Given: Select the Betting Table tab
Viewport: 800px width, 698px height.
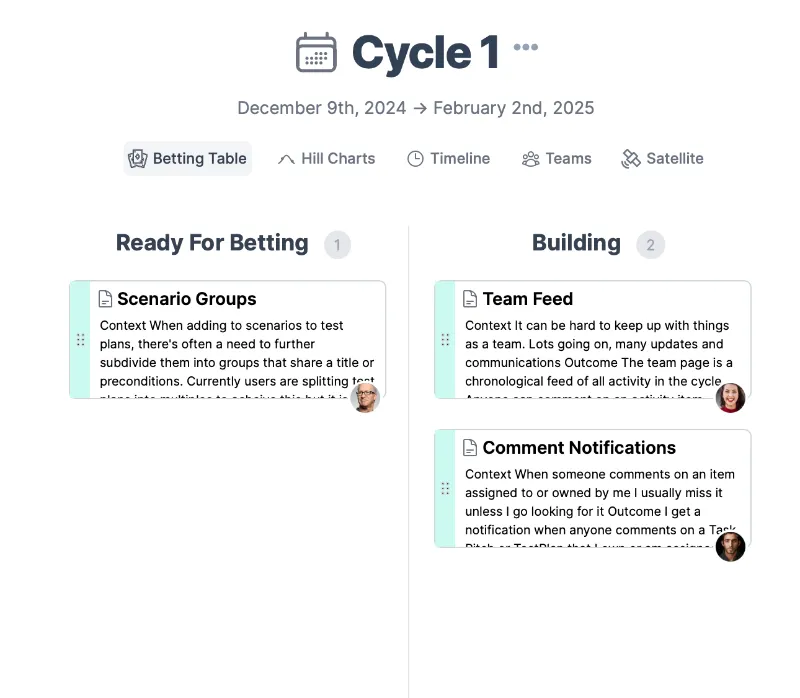Looking at the screenshot, I should tap(188, 159).
